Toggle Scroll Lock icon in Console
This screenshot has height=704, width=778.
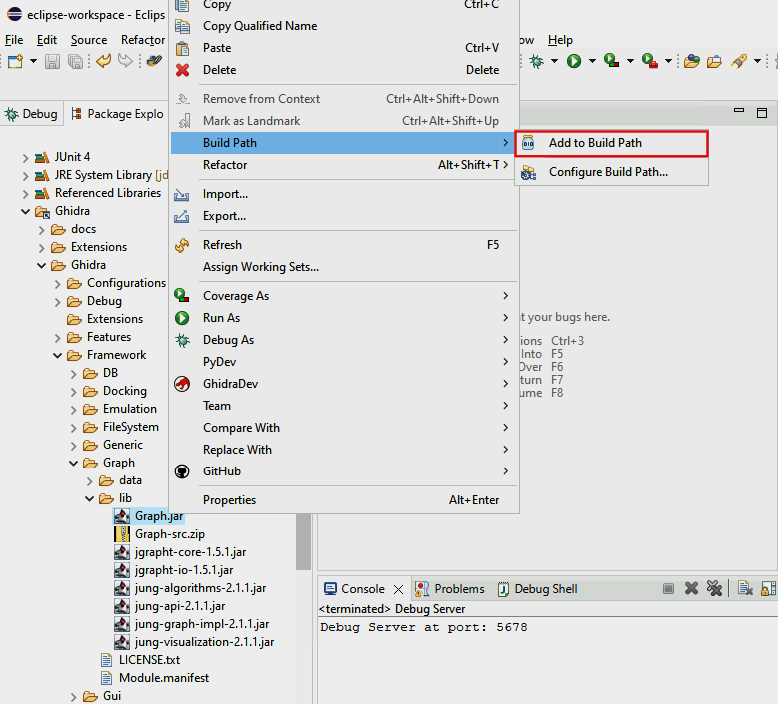768,588
